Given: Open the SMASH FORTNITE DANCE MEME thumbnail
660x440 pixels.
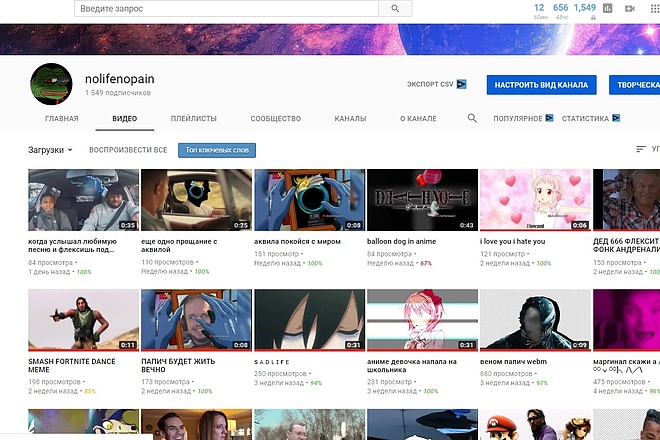Looking at the screenshot, I should 83,320.
